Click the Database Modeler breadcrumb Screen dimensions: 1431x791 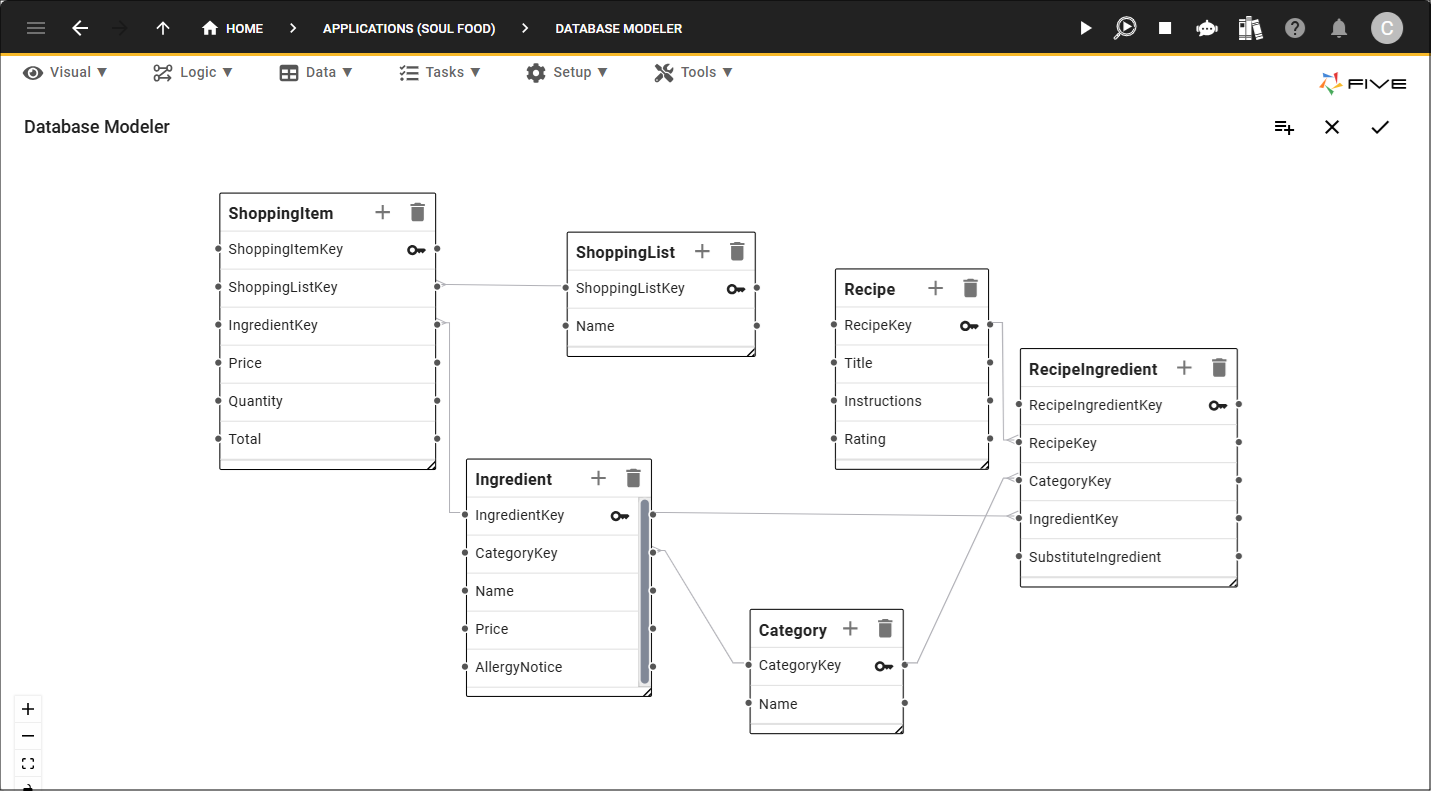[x=619, y=28]
